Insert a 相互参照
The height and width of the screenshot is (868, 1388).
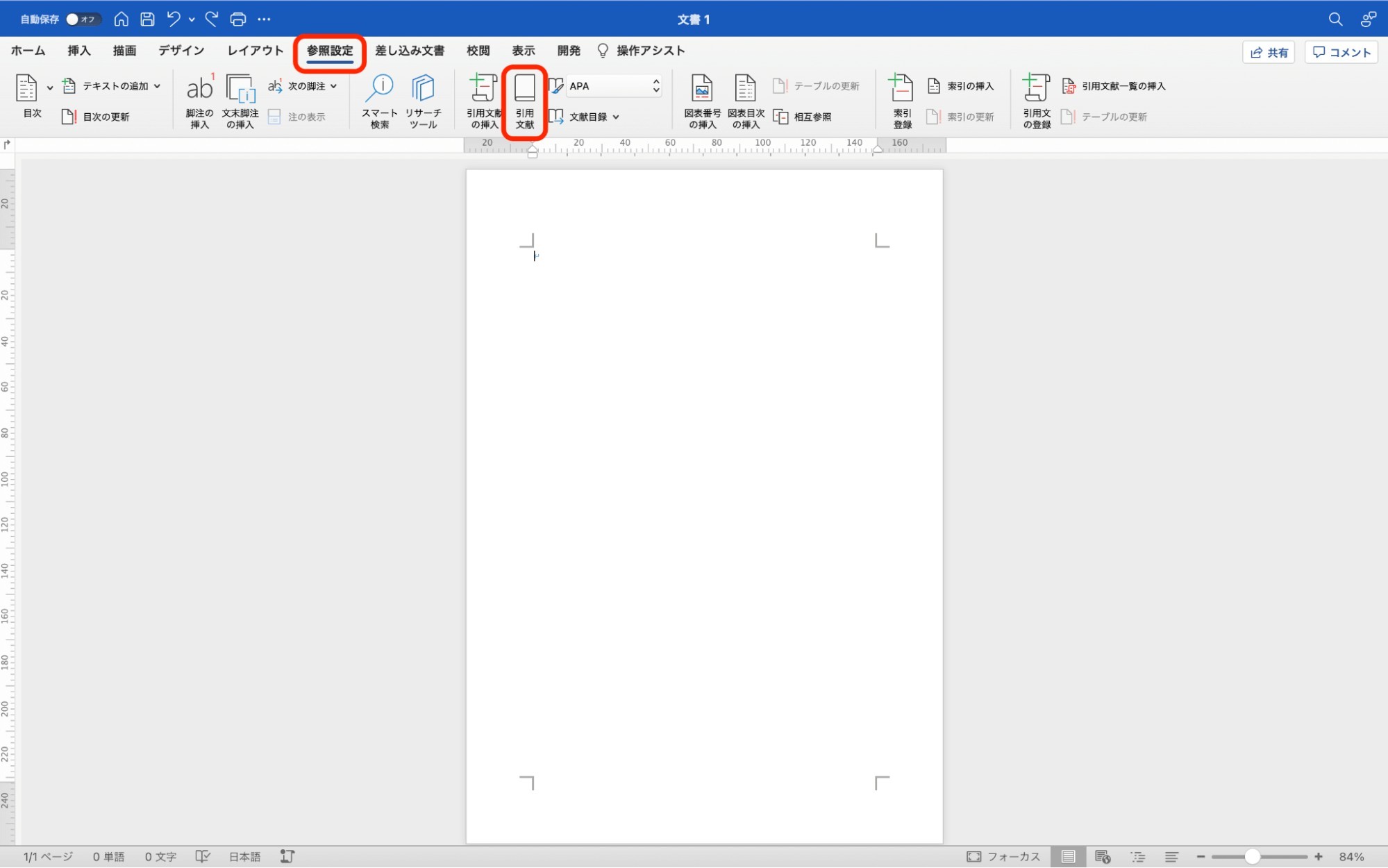point(803,117)
